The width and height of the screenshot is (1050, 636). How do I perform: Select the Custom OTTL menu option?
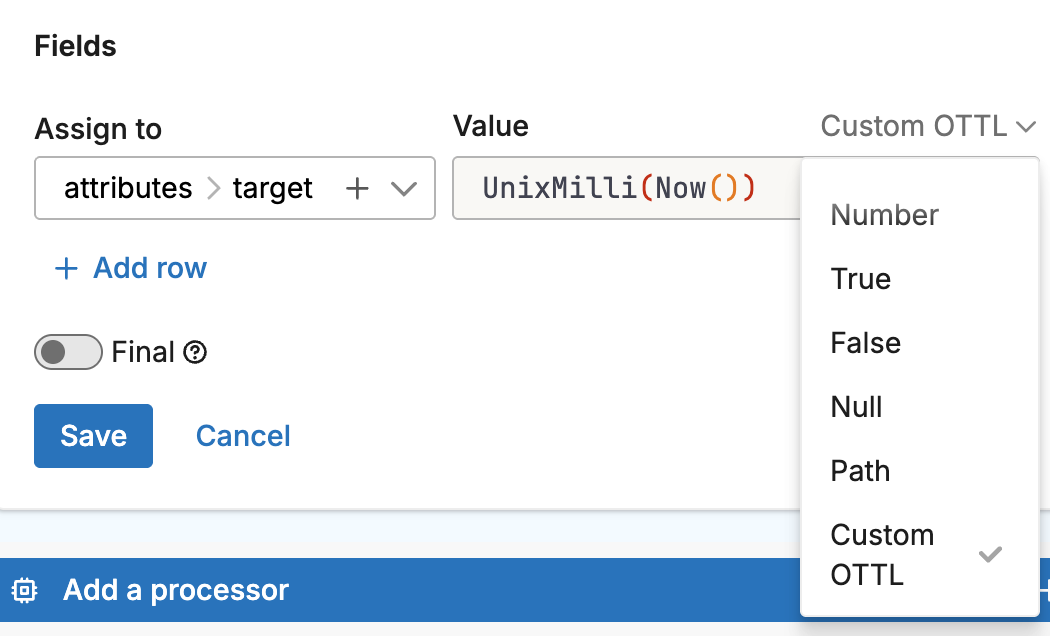tap(882, 554)
